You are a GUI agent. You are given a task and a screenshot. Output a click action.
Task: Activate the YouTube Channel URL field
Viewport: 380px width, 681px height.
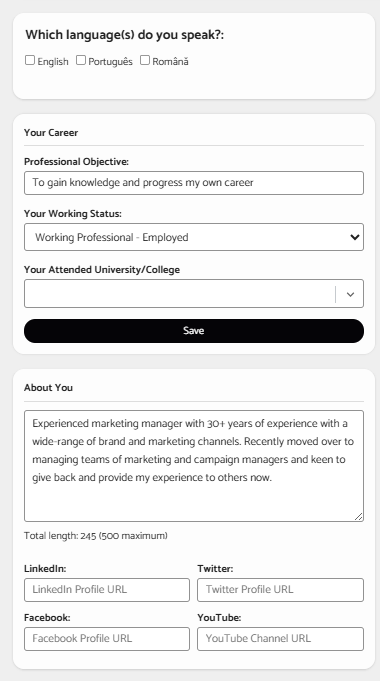[x=280, y=639]
